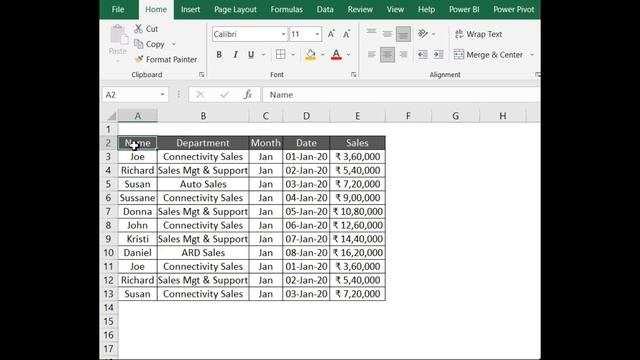640x360 pixels.
Task: Apply borders using the Borders icon
Action: [x=280, y=54]
